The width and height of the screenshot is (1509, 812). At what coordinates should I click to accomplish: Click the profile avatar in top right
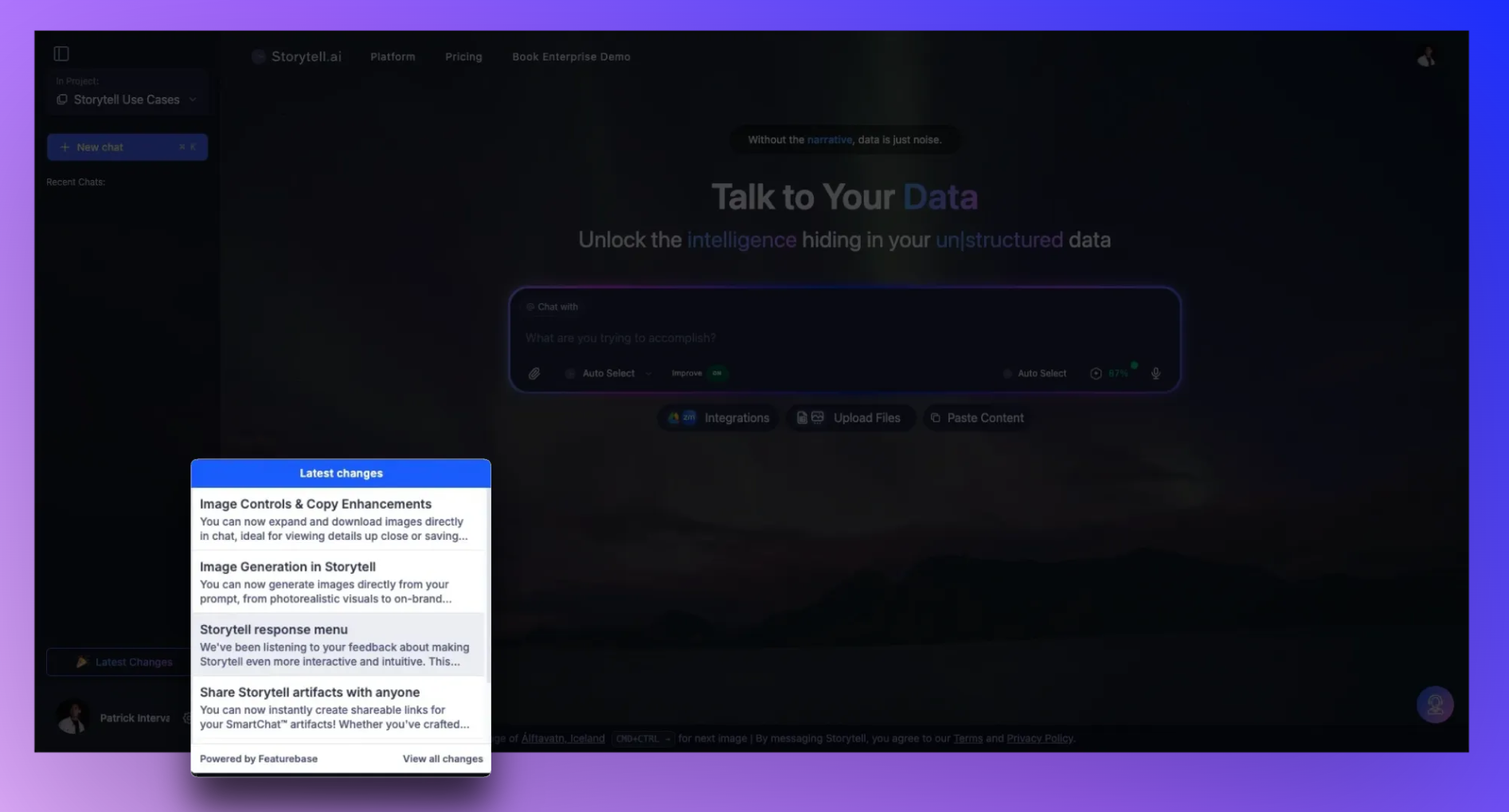pos(1425,57)
